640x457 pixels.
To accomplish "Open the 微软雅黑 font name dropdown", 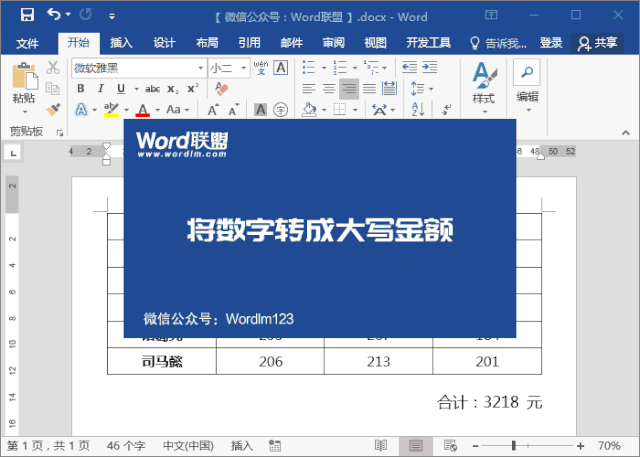I will [200, 68].
